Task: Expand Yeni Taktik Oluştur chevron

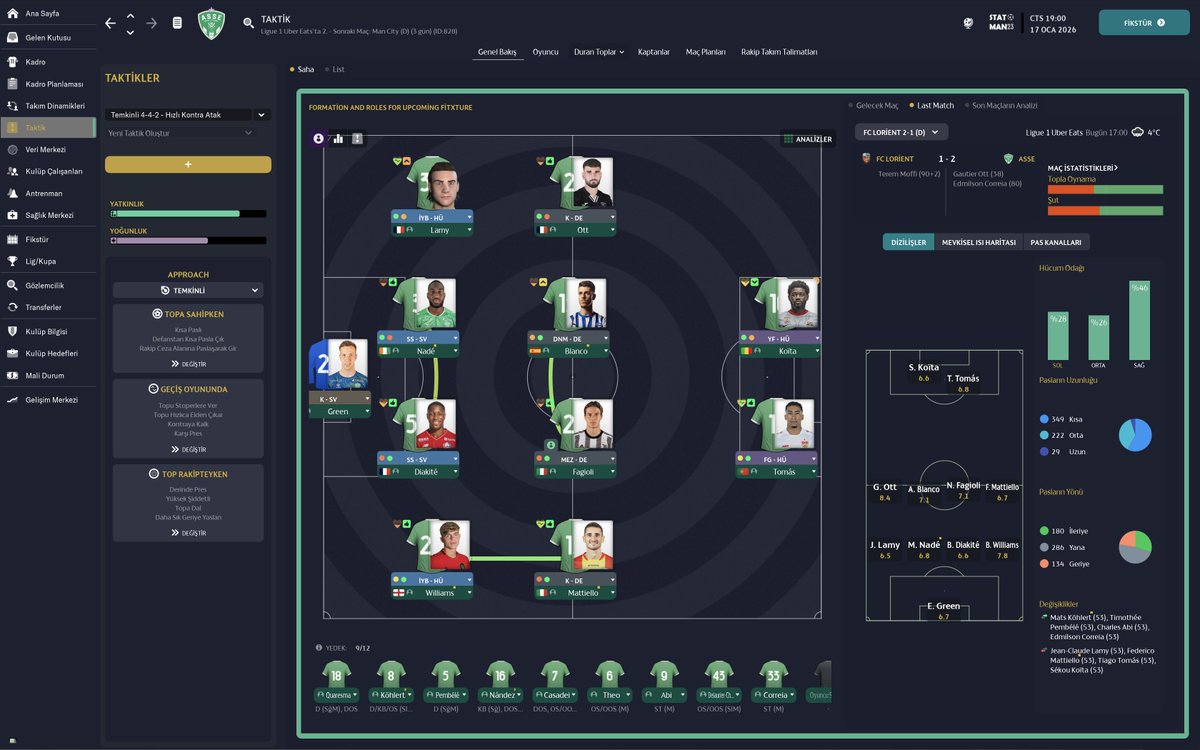Action: pos(249,133)
